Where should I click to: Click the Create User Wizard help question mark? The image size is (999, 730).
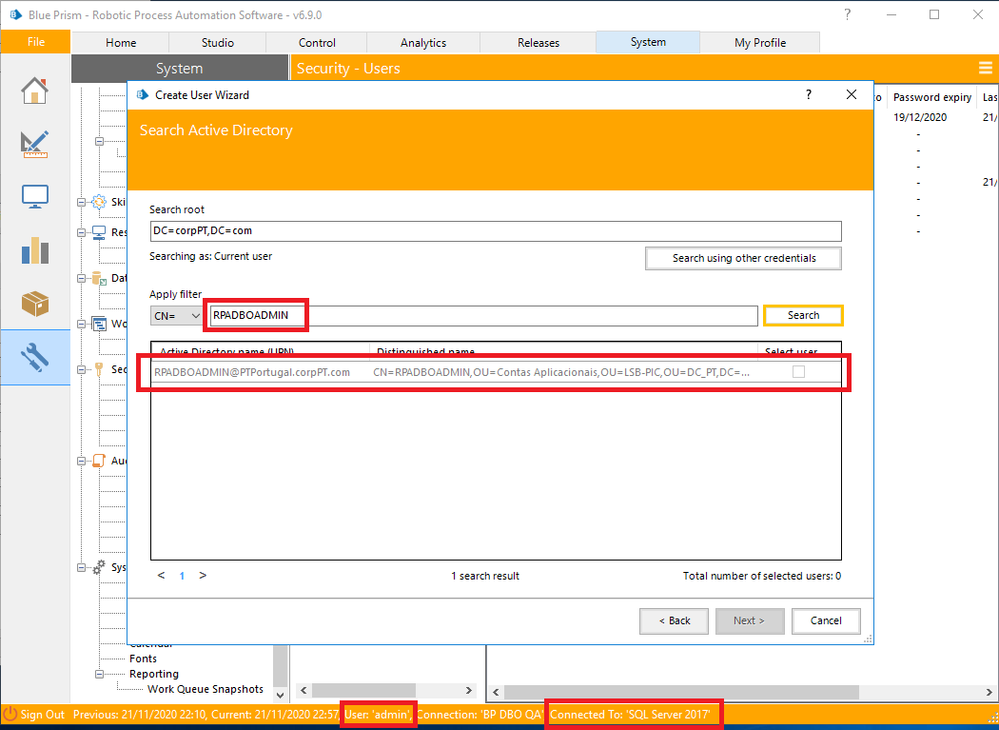809,94
